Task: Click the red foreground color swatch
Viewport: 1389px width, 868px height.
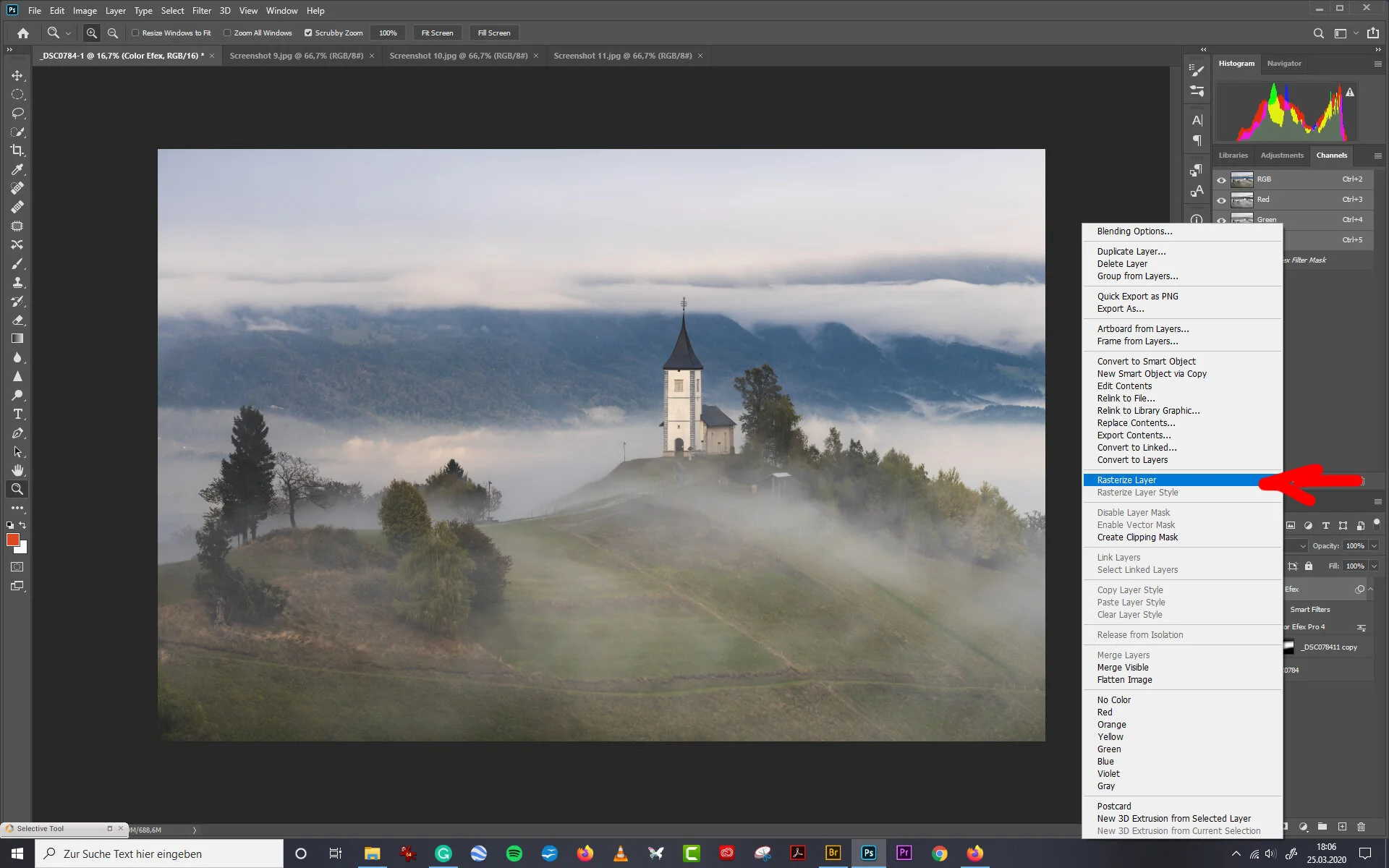Action: 12,540
